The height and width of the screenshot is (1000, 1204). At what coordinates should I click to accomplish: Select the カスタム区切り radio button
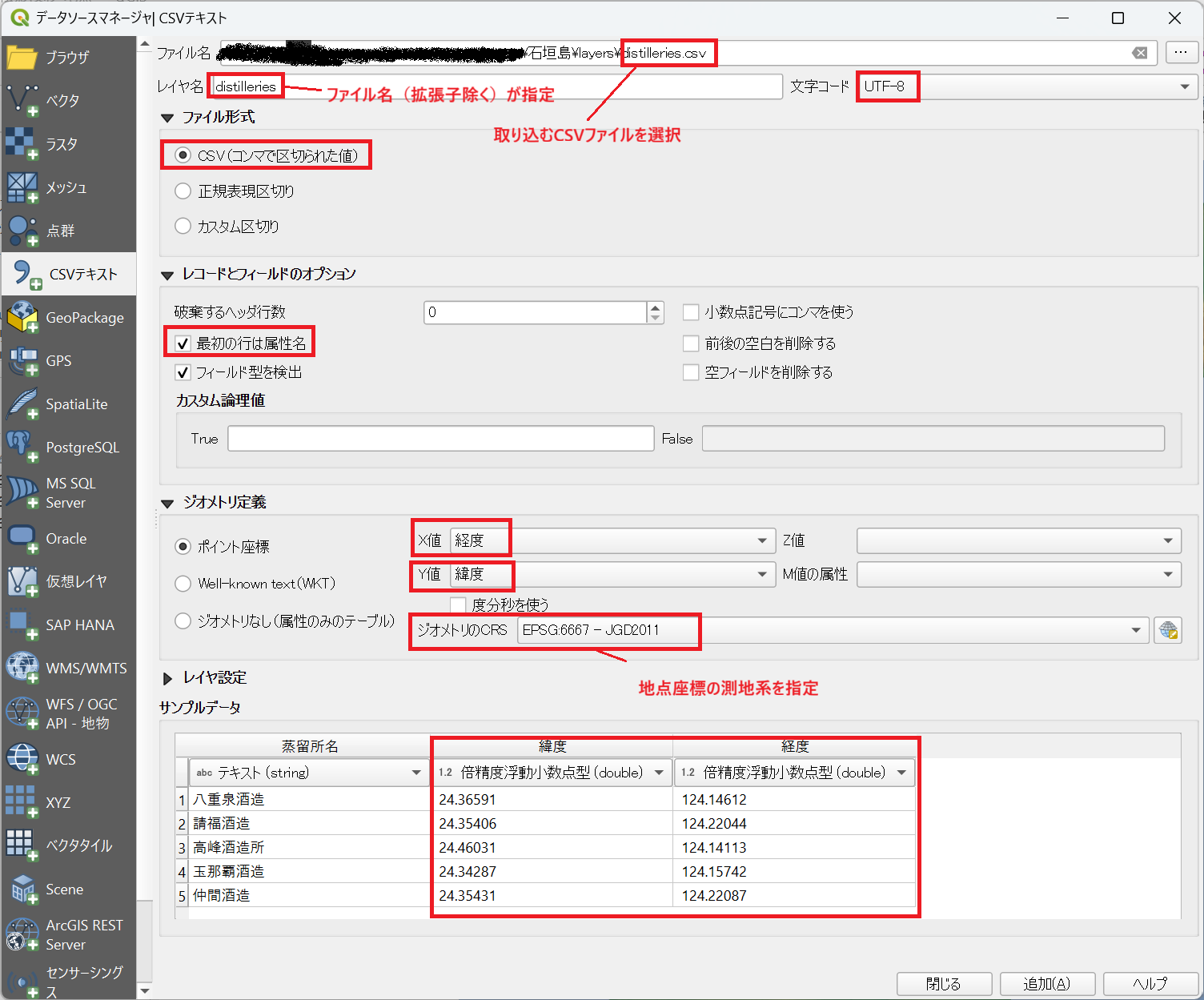[183, 227]
